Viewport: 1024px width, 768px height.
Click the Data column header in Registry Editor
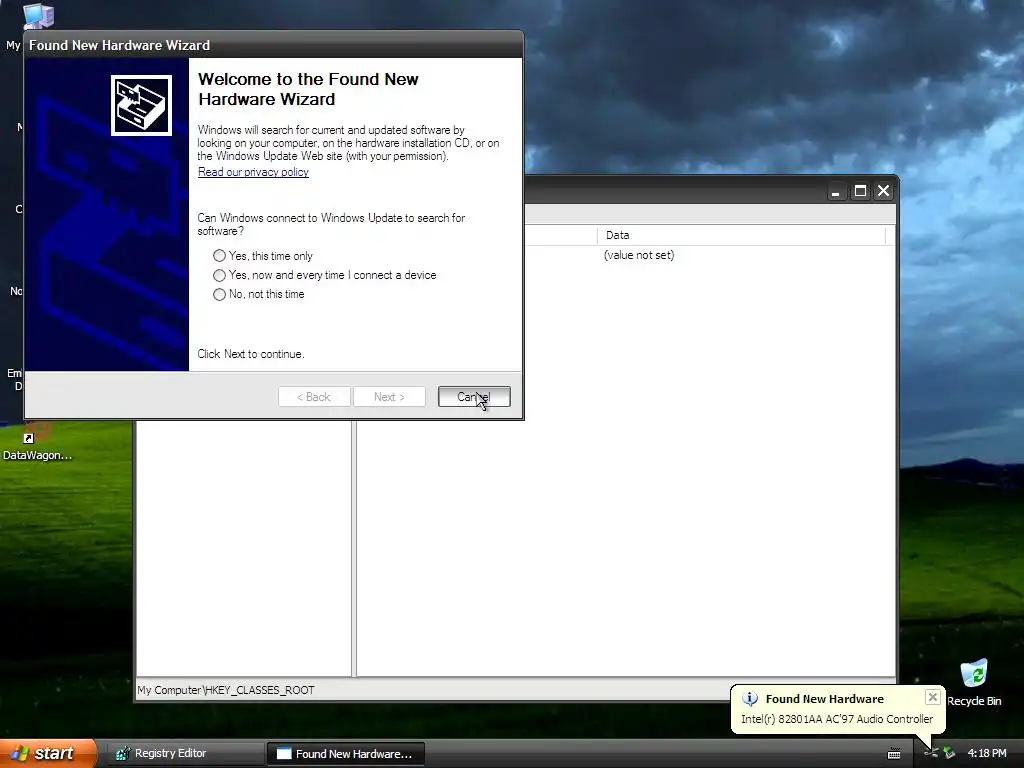tap(741, 235)
